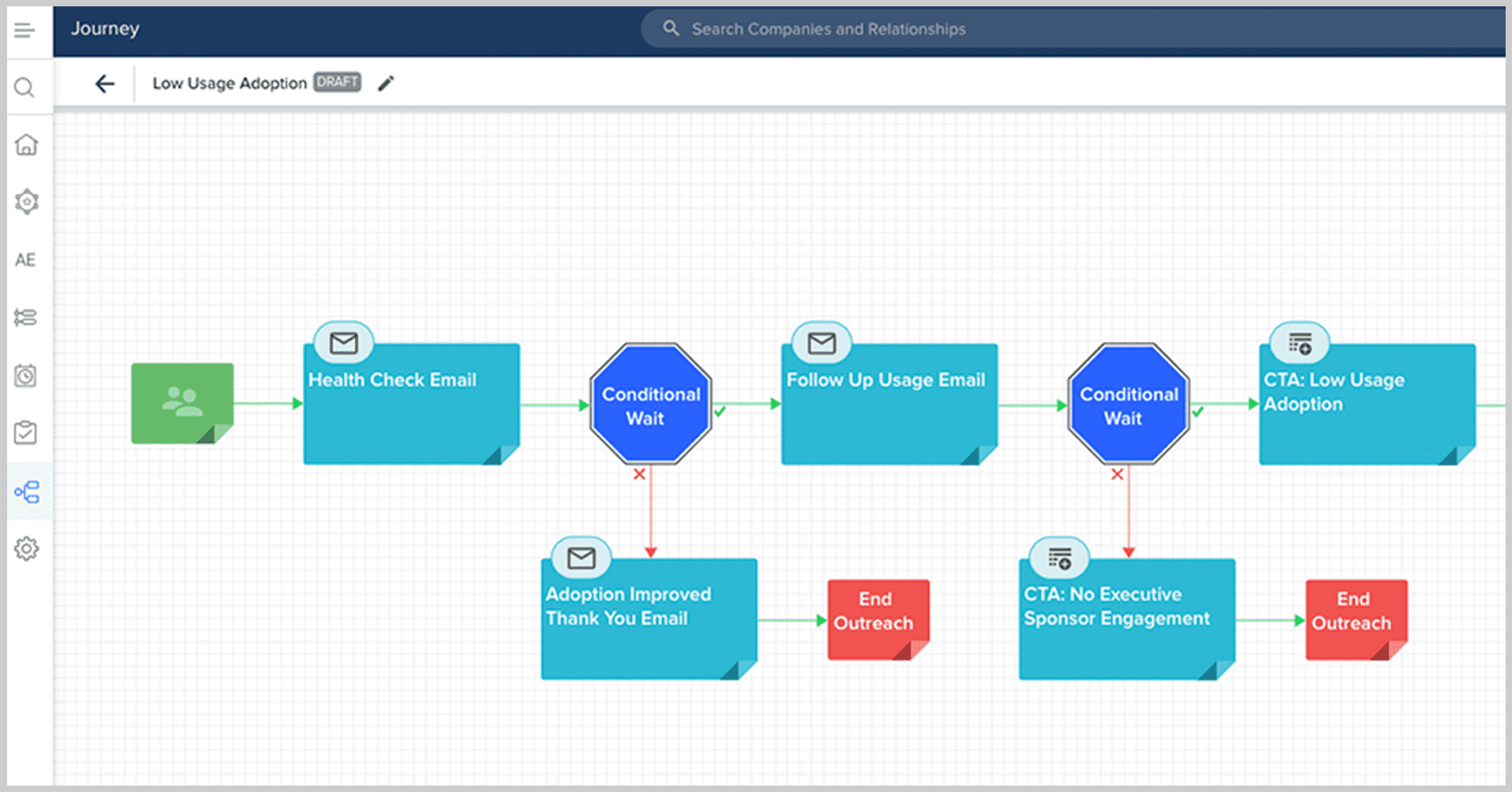The width and height of the screenshot is (1512, 792).
Task: Open the Home icon in sidebar
Action: coord(26,144)
